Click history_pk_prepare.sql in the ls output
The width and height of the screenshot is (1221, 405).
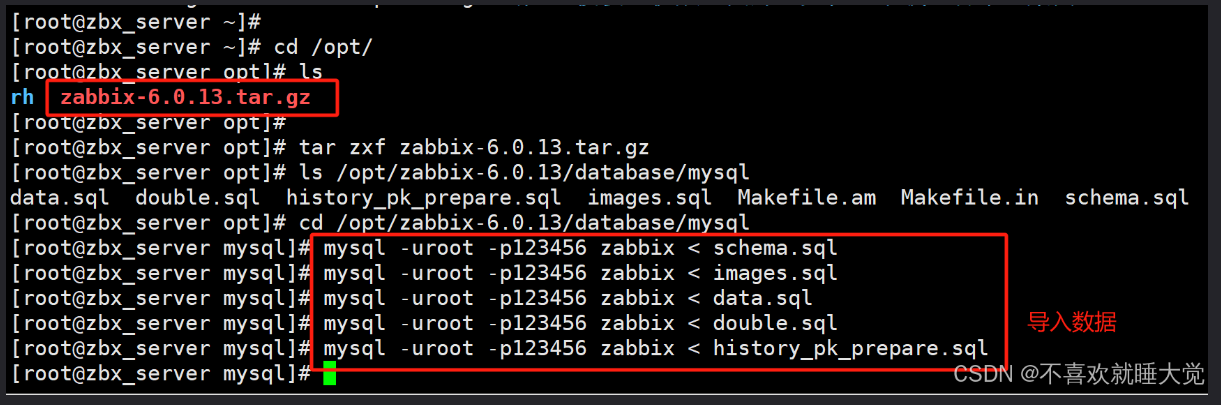pyautogui.click(x=424, y=198)
